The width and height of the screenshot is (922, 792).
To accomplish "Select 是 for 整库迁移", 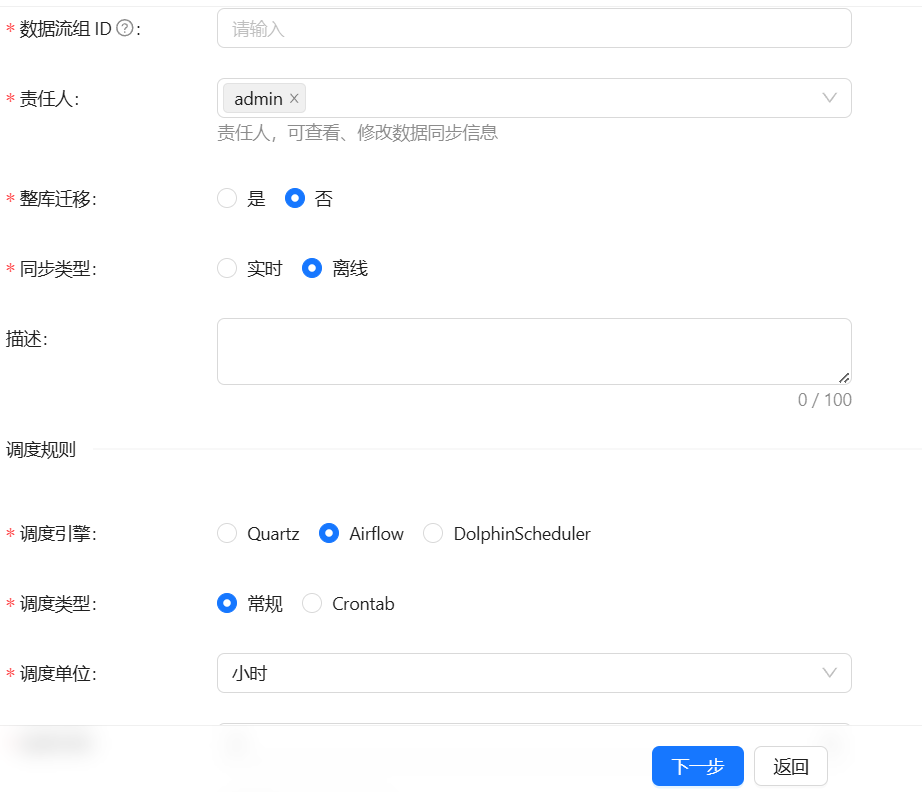I will (227, 198).
